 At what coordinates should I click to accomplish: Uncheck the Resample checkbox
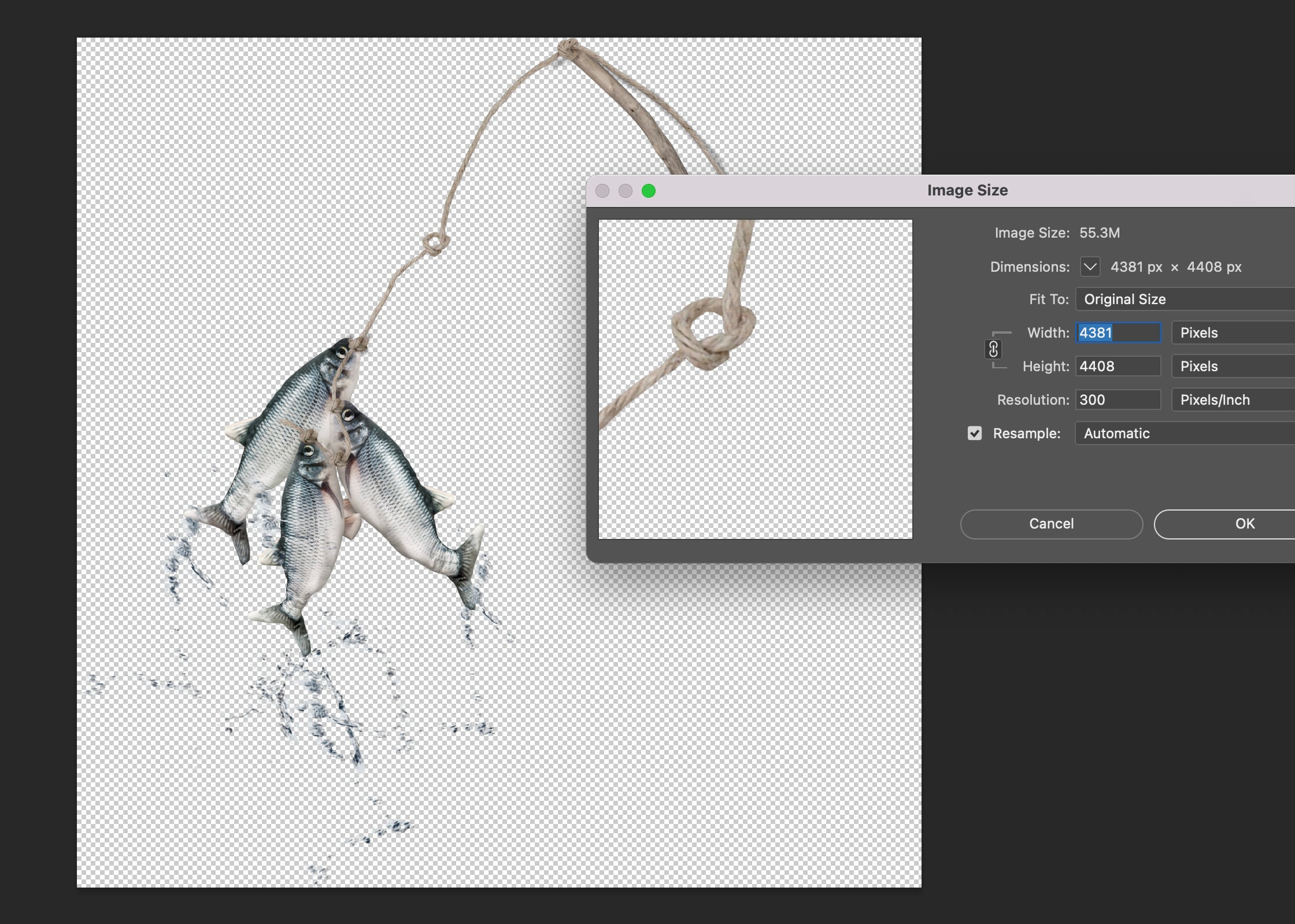pyautogui.click(x=974, y=433)
